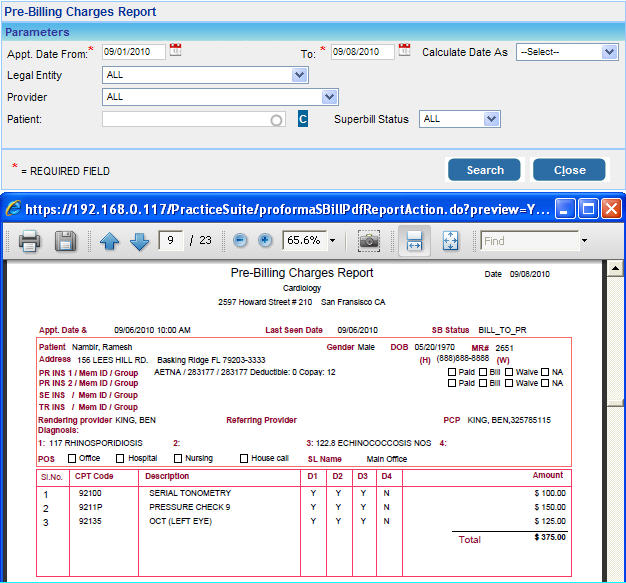Click the $ 375.00 total amount

click(x=550, y=537)
